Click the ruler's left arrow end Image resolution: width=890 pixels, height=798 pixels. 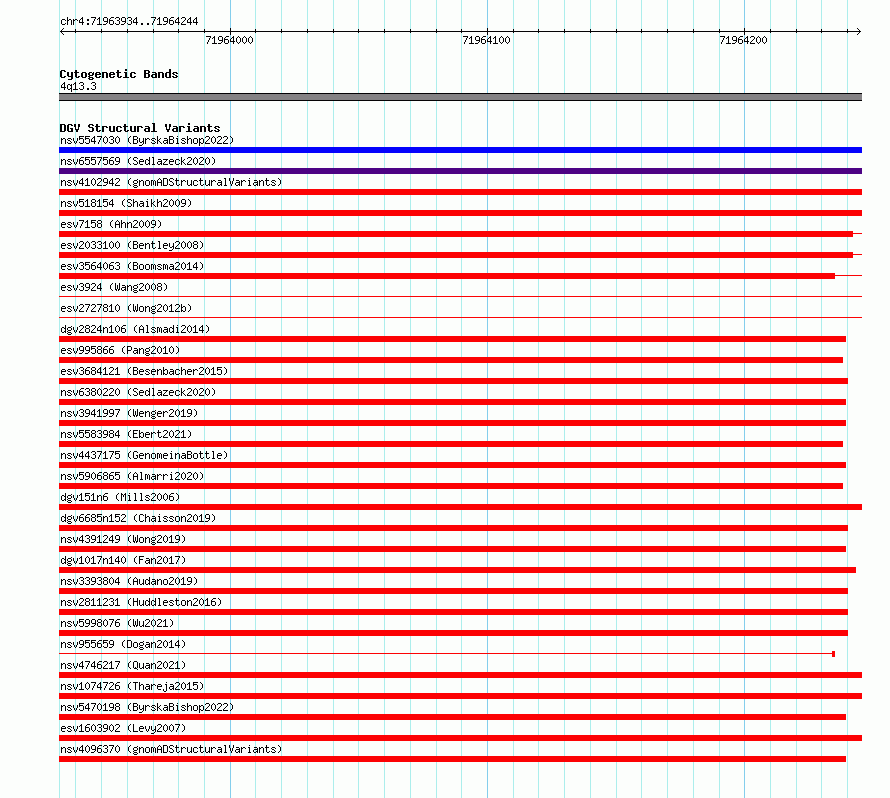(62, 32)
